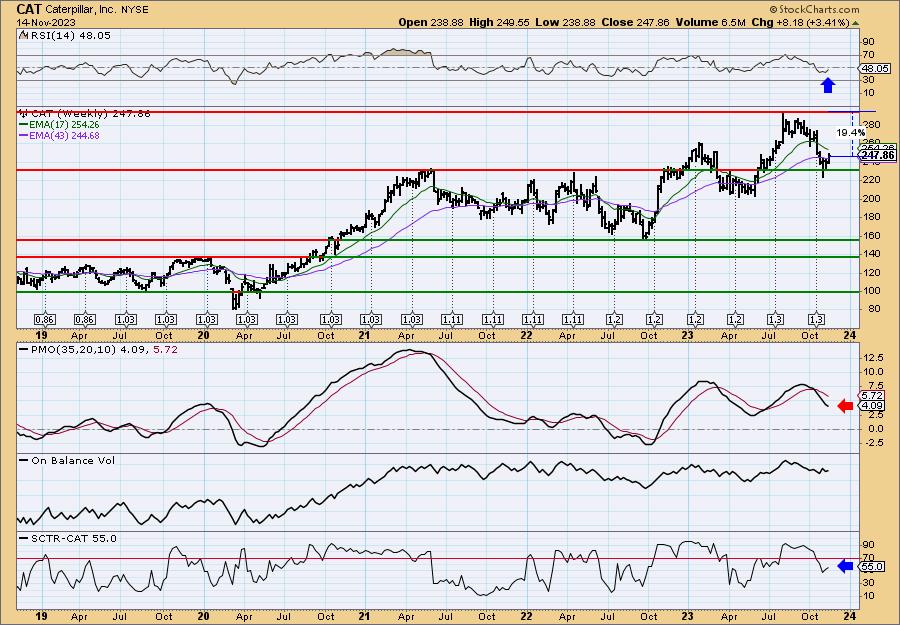Select the Caterpillar, Inc. company name

point(79,10)
